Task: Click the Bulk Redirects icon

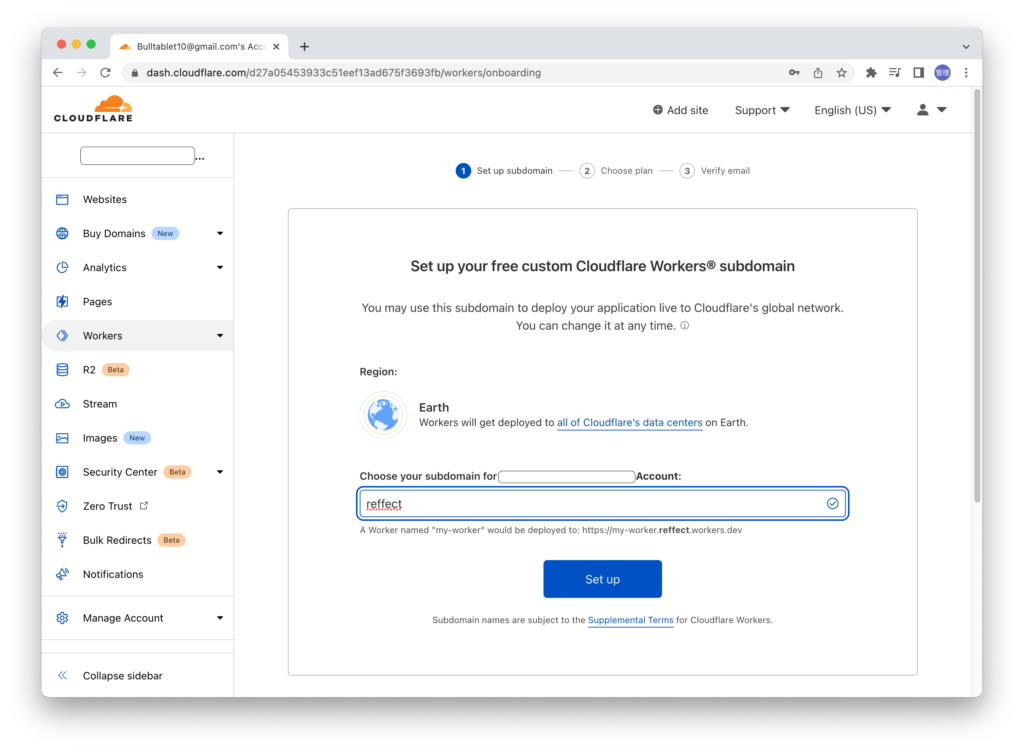Action: click(x=62, y=540)
